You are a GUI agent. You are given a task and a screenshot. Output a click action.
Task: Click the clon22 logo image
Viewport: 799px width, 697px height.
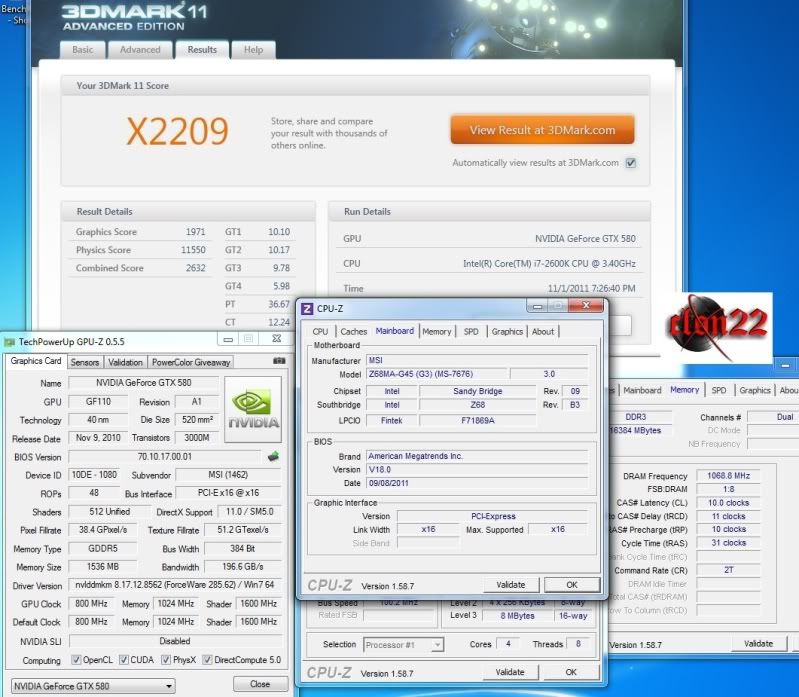pos(718,327)
